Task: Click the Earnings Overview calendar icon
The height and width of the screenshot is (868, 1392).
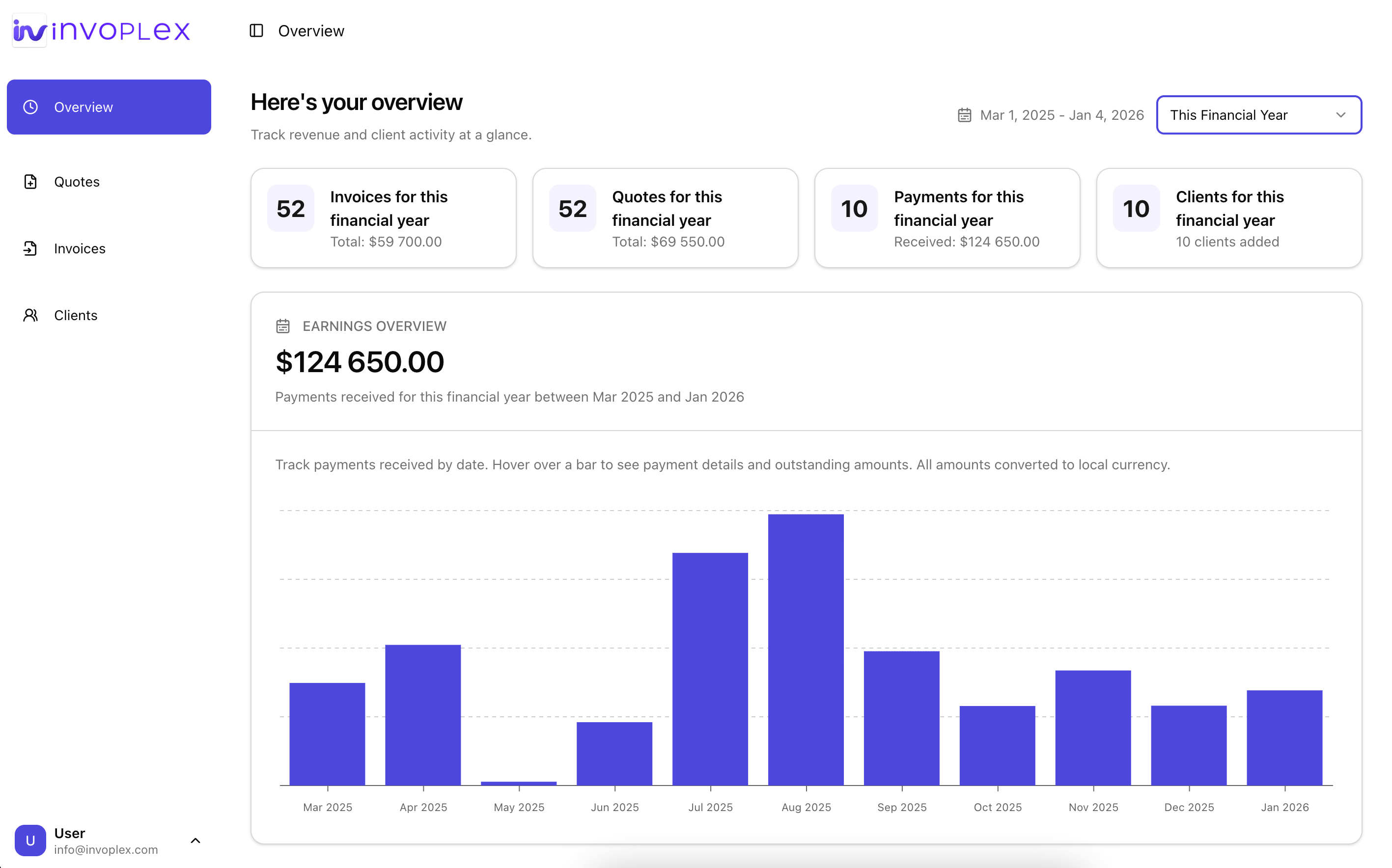Action: point(282,326)
